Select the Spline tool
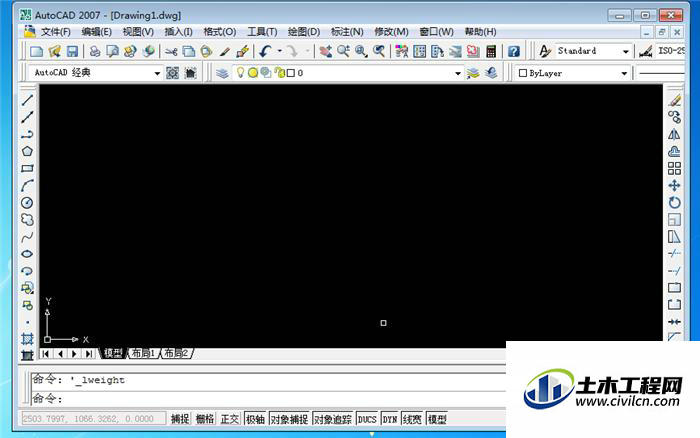 (27, 237)
